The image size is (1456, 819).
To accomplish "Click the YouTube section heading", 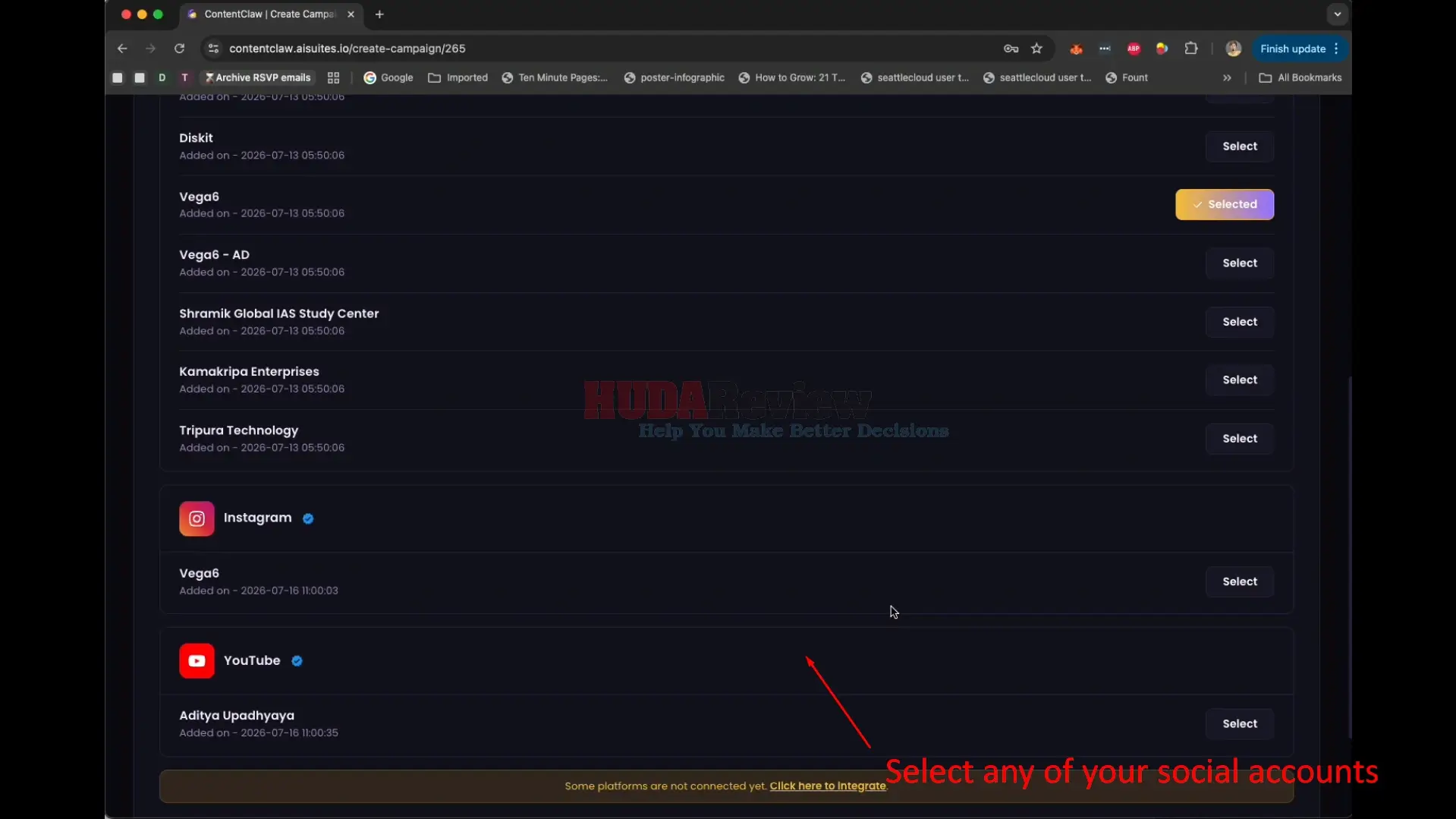I will tap(252, 660).
